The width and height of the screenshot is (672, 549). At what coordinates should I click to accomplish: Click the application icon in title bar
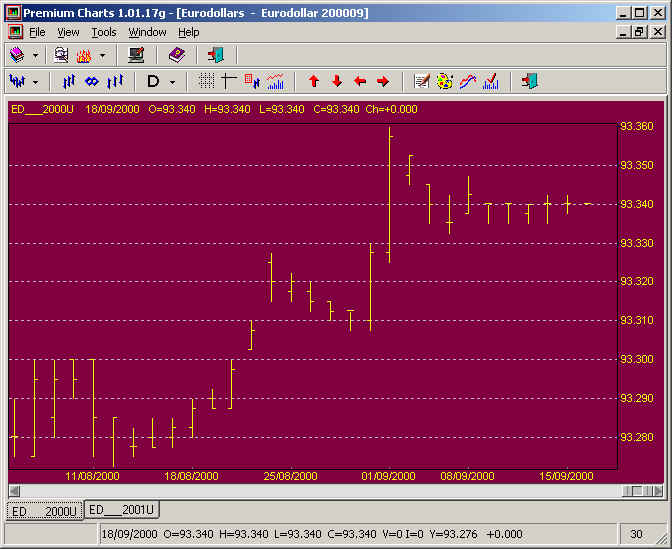pos(13,13)
